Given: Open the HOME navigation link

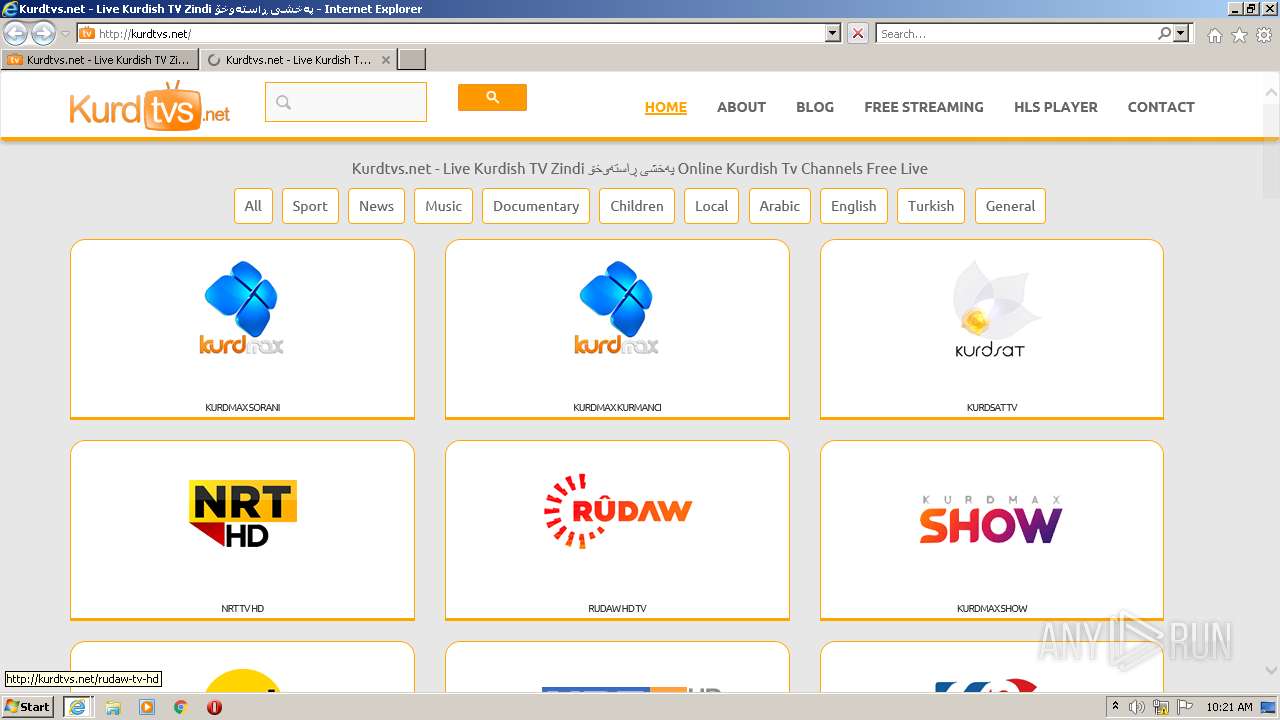Looking at the screenshot, I should coord(666,107).
